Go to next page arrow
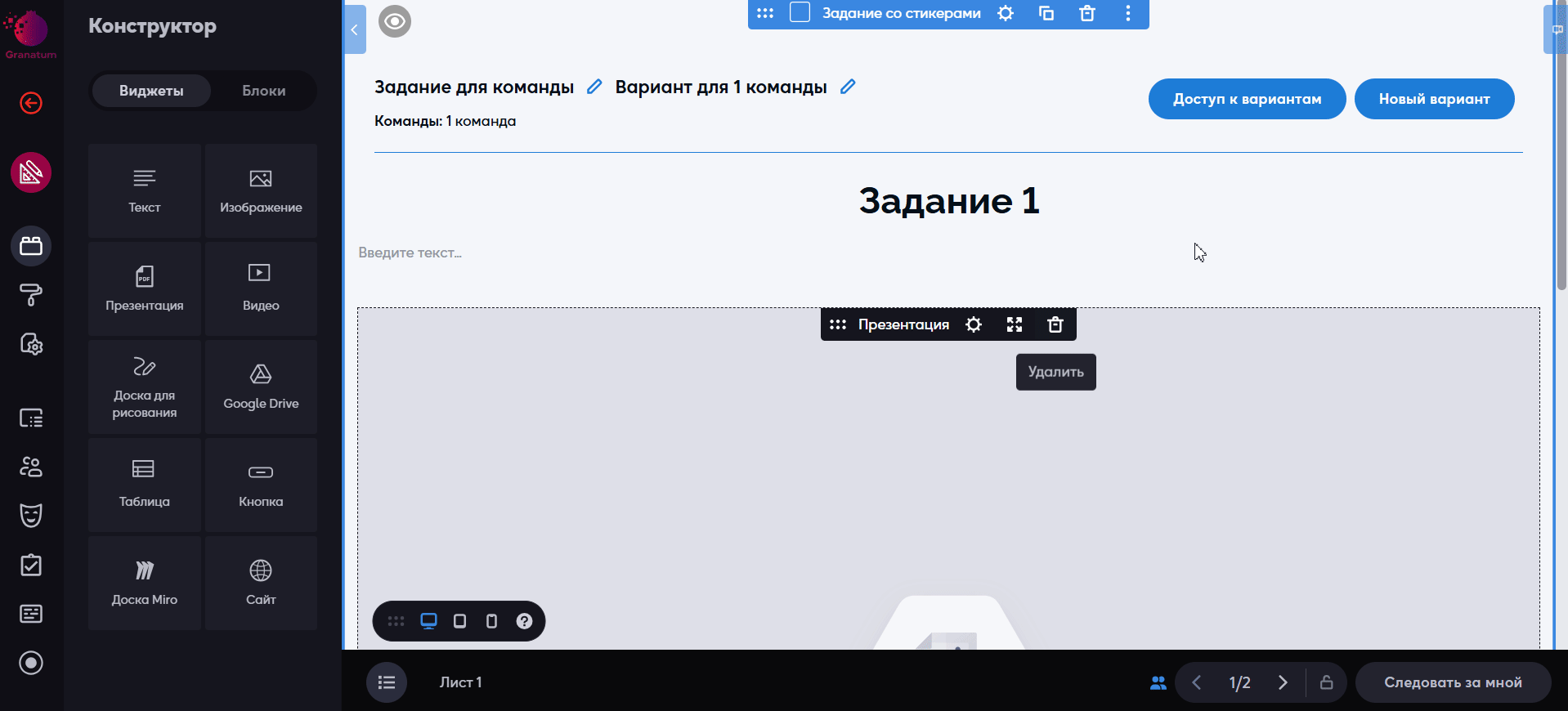 coord(1282,682)
